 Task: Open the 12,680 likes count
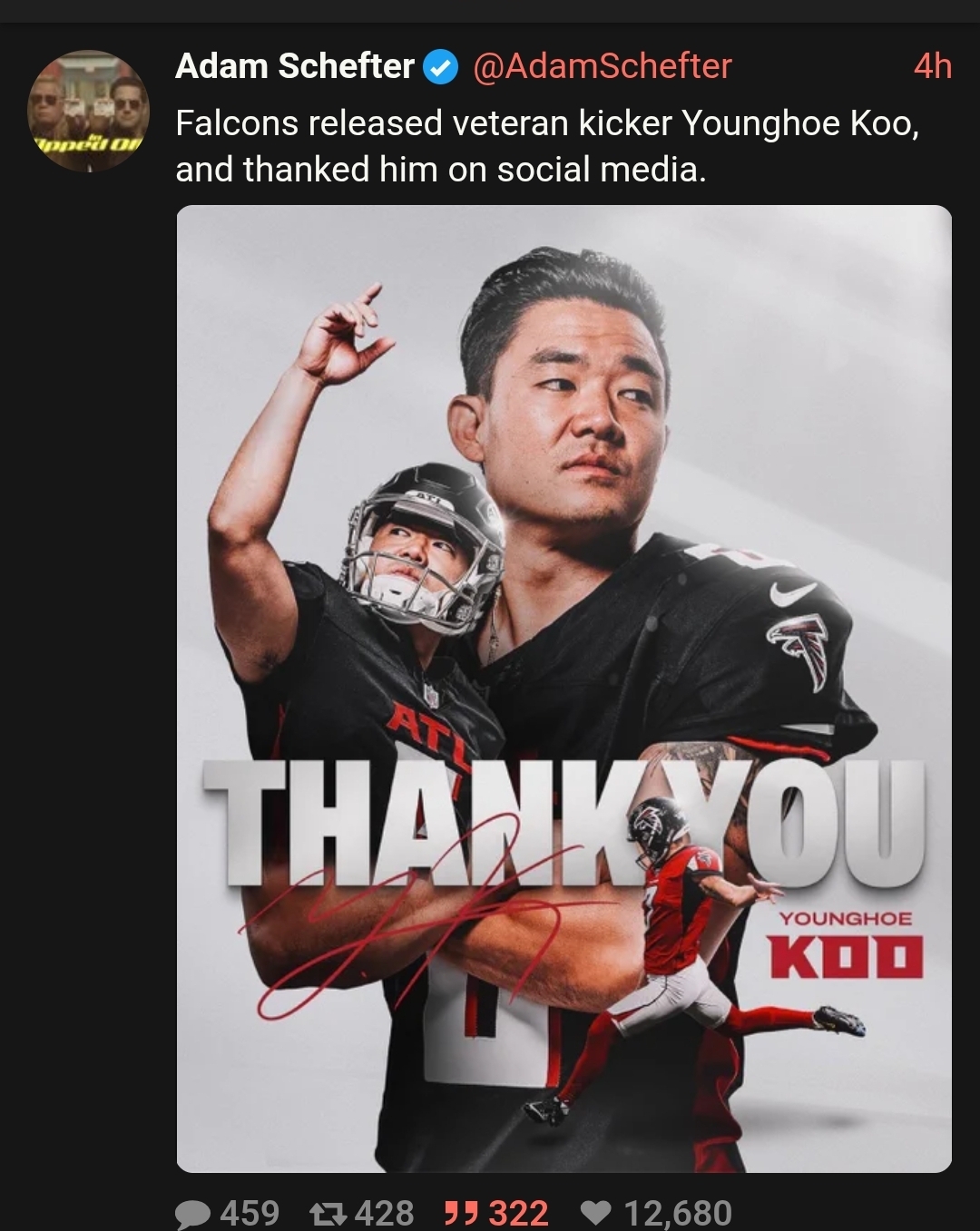tap(678, 1213)
